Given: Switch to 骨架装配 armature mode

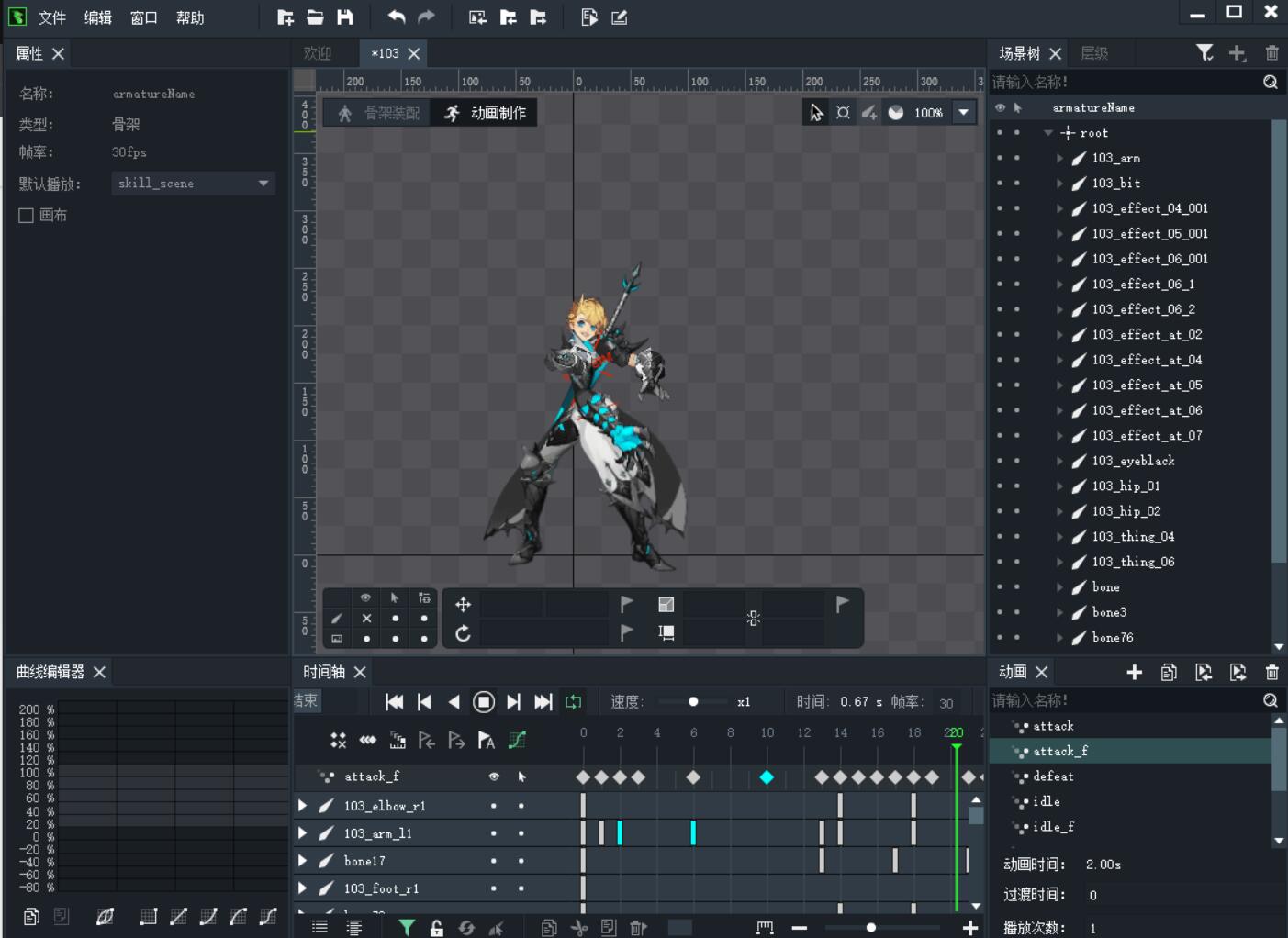Looking at the screenshot, I should [x=378, y=113].
